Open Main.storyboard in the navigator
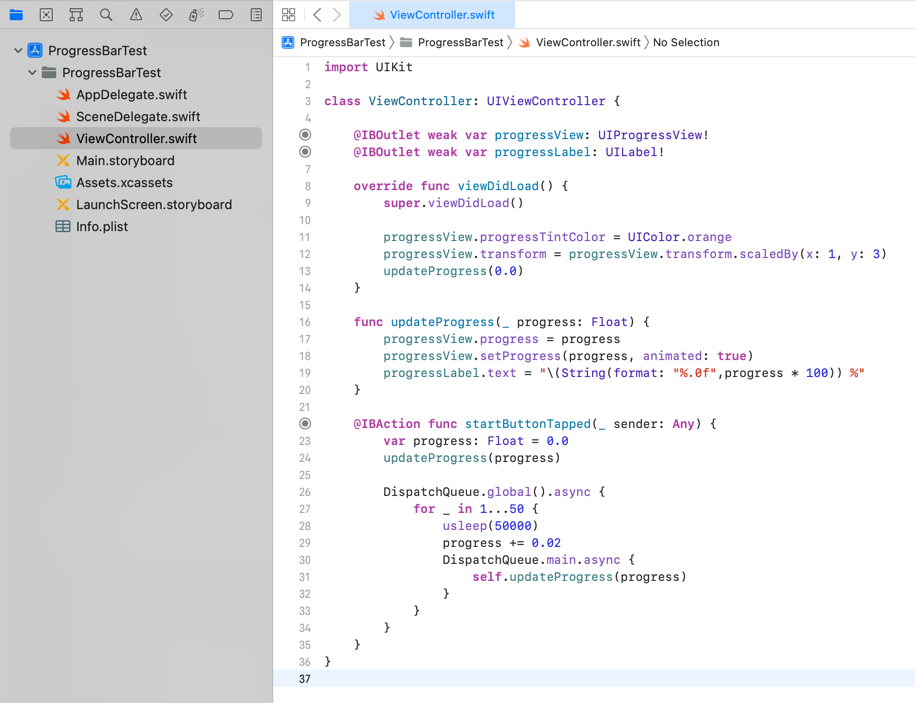915x703 pixels. pos(124,161)
